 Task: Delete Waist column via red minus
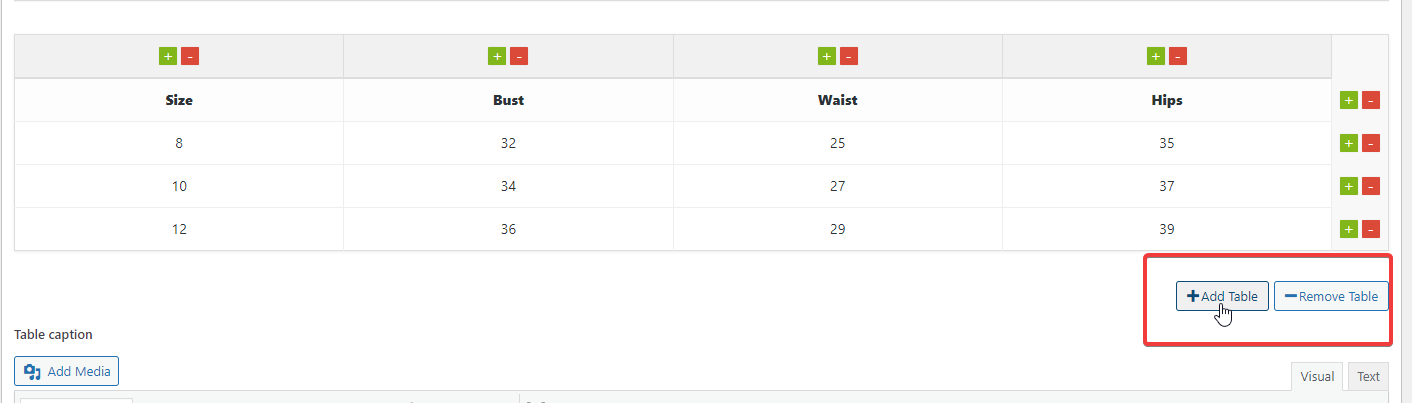(849, 56)
